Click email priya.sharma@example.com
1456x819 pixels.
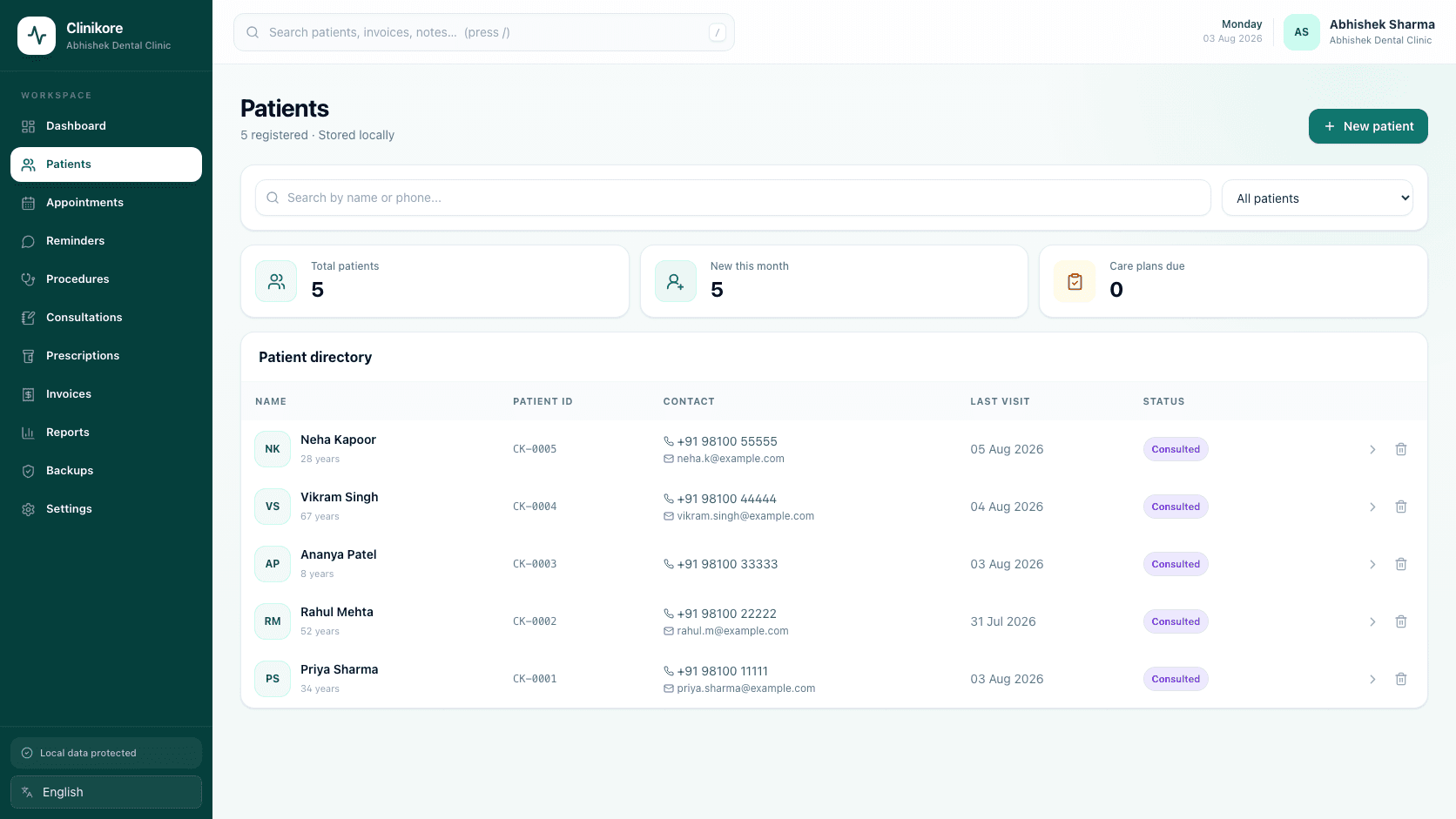(x=746, y=688)
